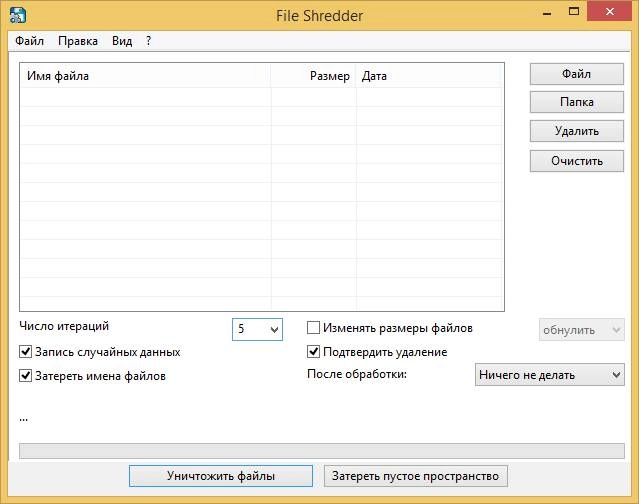Minimize the File Shredder window

[547, 13]
